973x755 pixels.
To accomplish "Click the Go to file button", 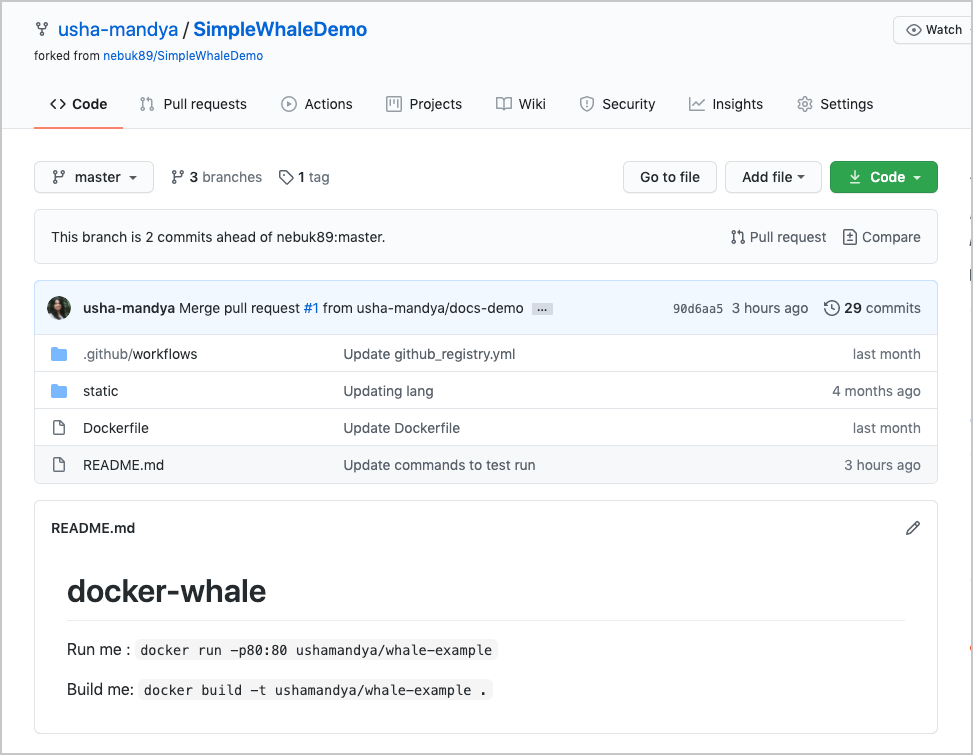I will (x=669, y=176).
